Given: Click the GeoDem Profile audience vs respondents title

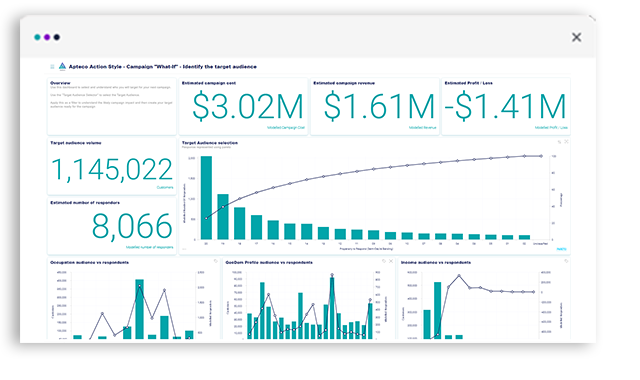Looking at the screenshot, I should 269,262.
